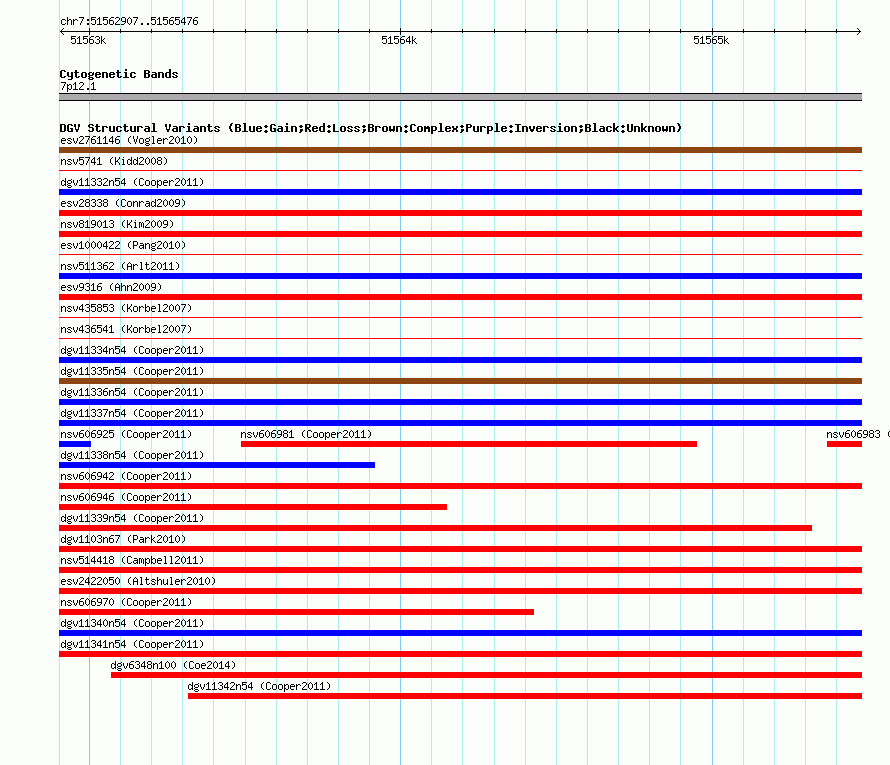Open dgv11340n54 (Cooper2011) label

[132, 623]
